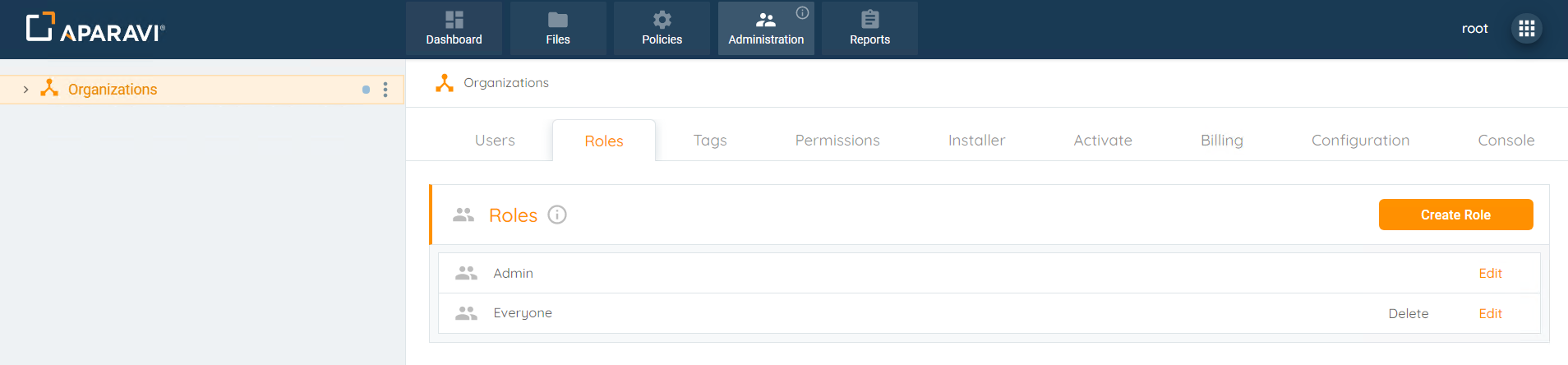Edit the Admin role
The height and width of the screenshot is (365, 1568).
click(1490, 274)
